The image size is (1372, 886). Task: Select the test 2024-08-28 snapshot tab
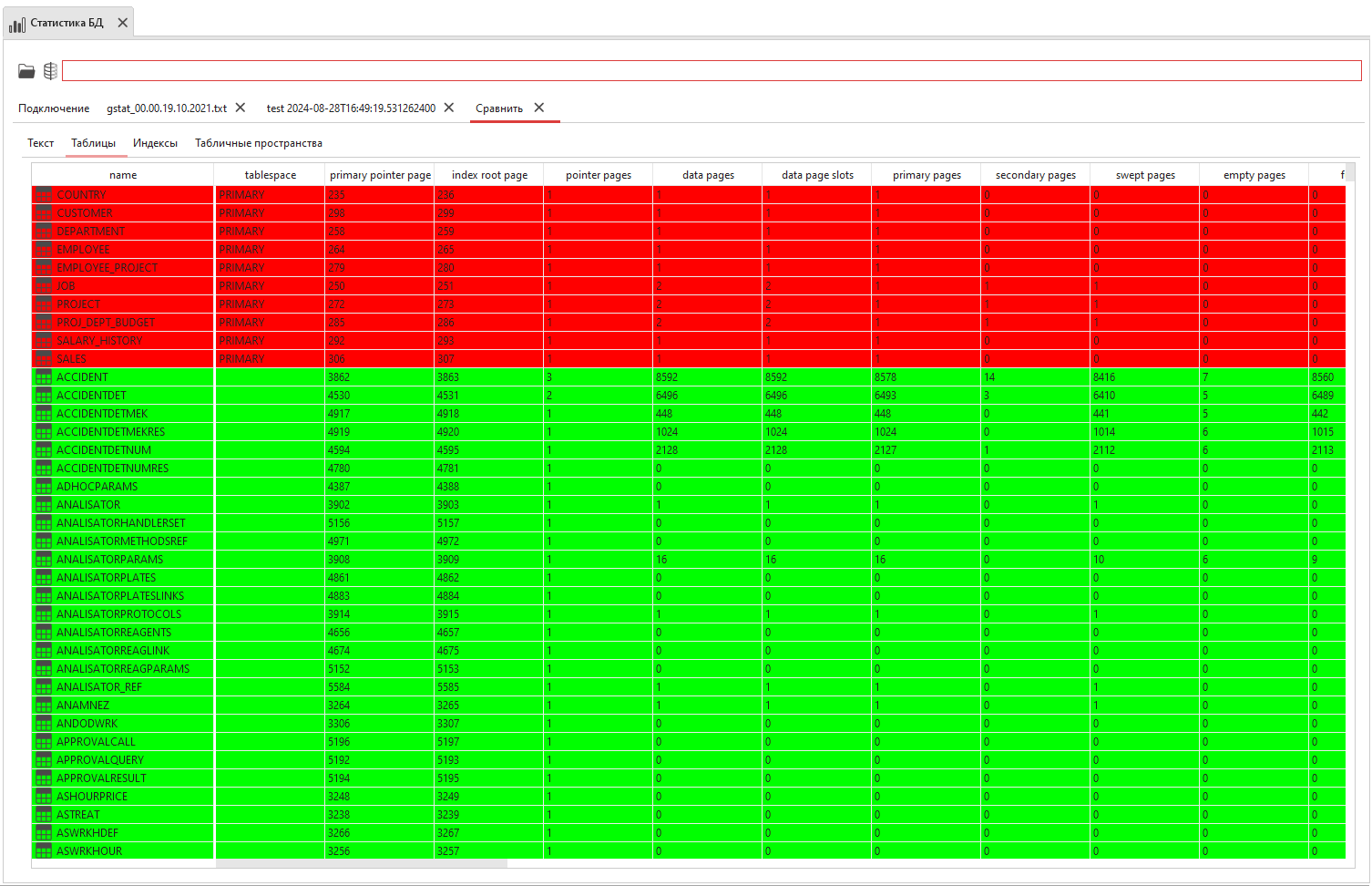tap(349, 108)
